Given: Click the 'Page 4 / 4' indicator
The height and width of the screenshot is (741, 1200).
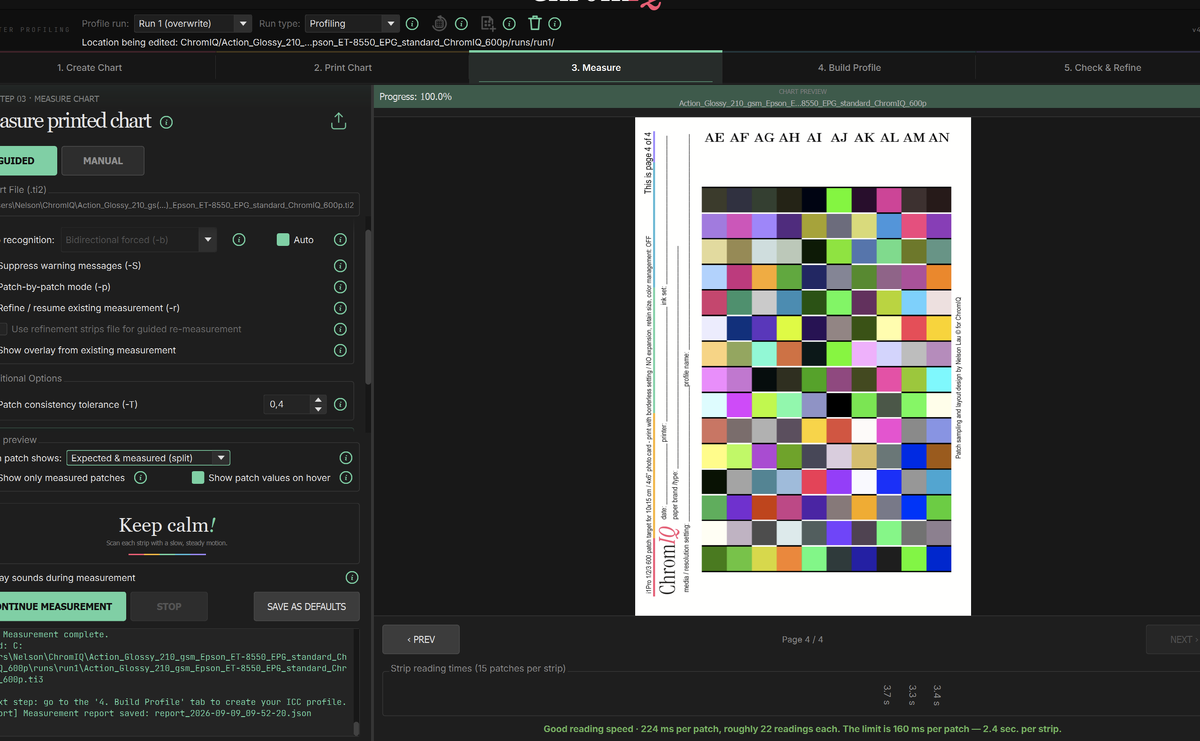Looking at the screenshot, I should (803, 639).
